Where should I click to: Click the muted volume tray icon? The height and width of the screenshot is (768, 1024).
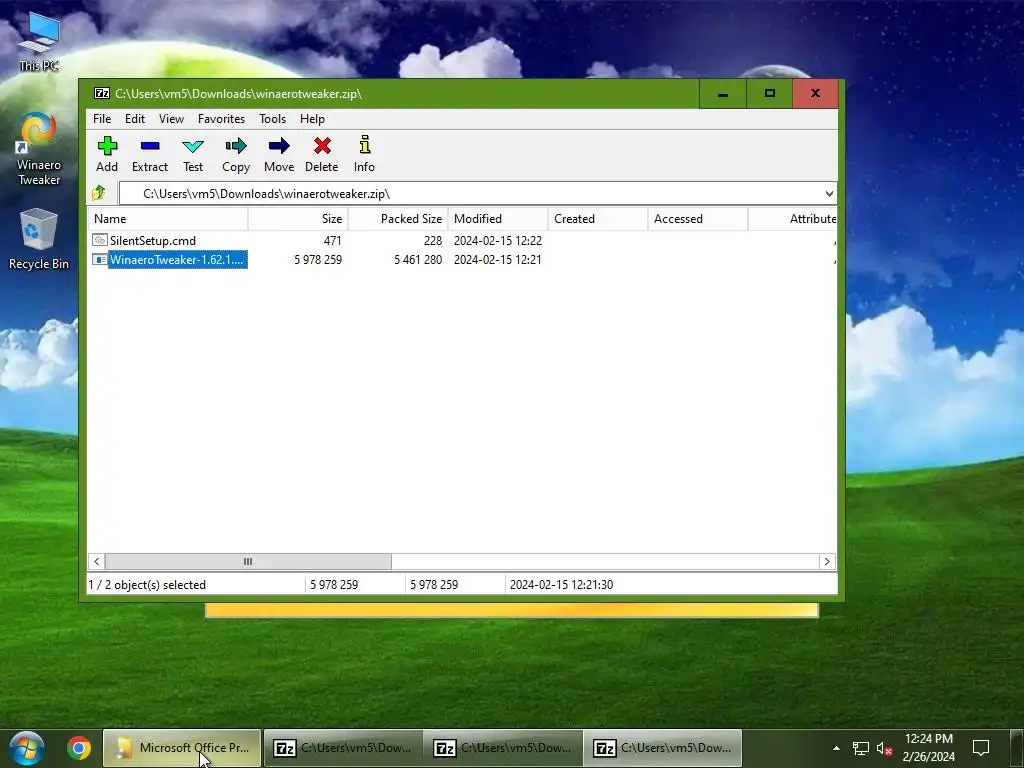click(884, 748)
